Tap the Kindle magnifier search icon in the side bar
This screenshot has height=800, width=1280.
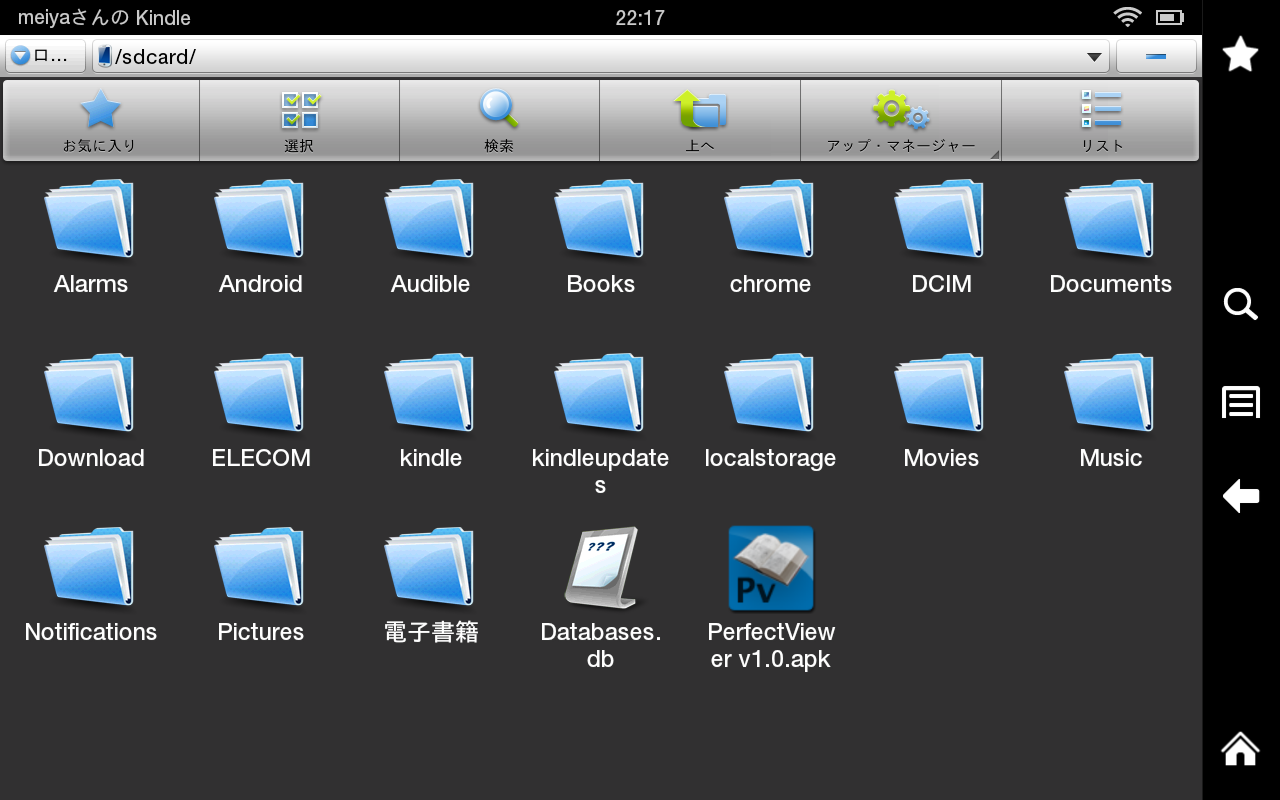tap(1241, 304)
